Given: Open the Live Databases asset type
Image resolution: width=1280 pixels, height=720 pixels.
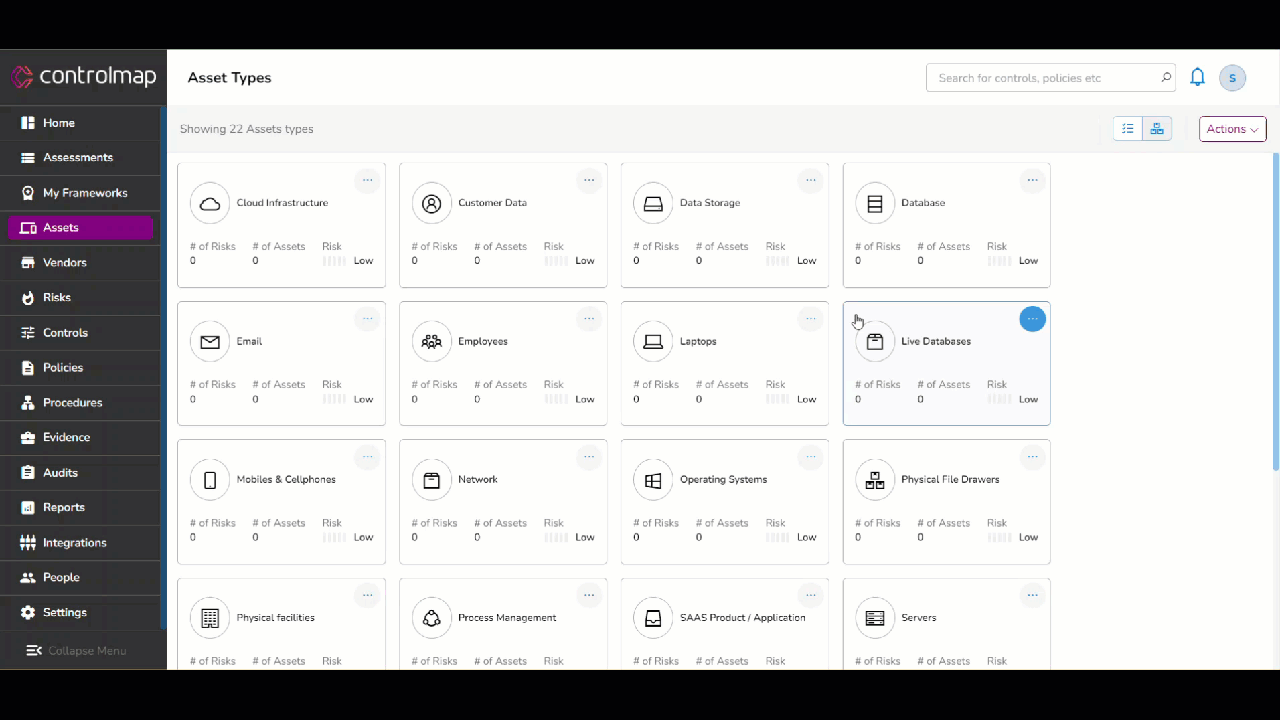Looking at the screenshot, I should tap(946, 364).
